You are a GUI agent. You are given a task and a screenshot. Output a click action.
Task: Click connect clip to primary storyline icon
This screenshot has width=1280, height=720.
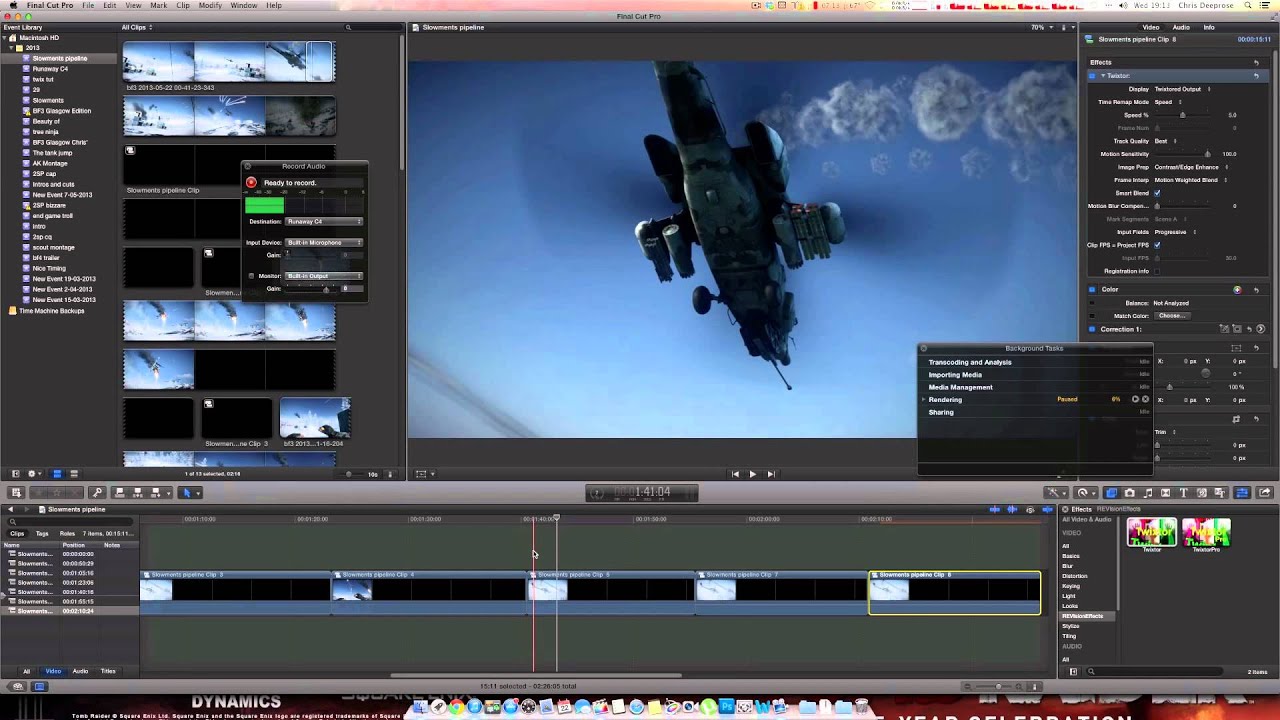[x=119, y=492]
